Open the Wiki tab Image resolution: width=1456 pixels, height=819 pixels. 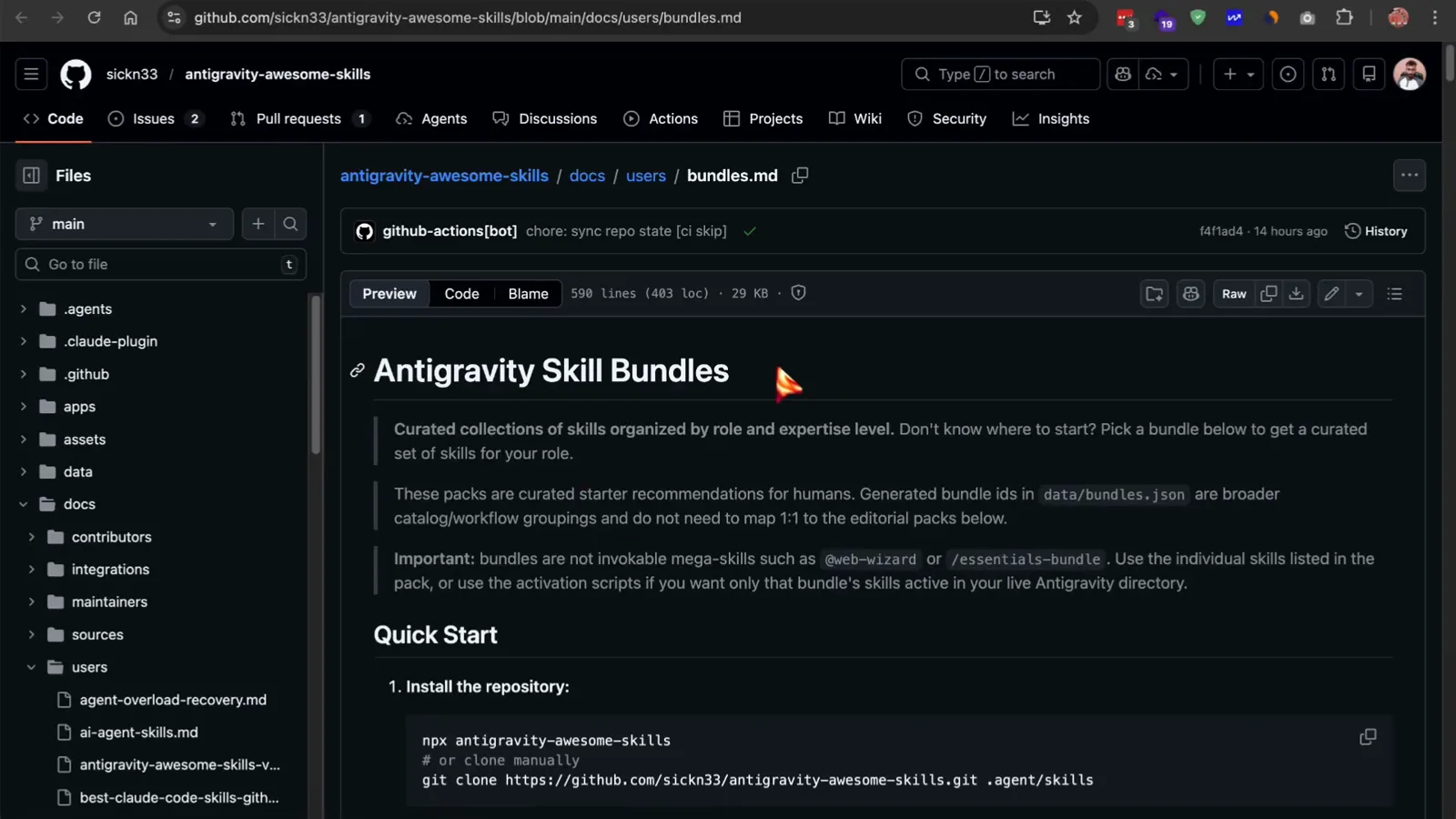[855, 118]
